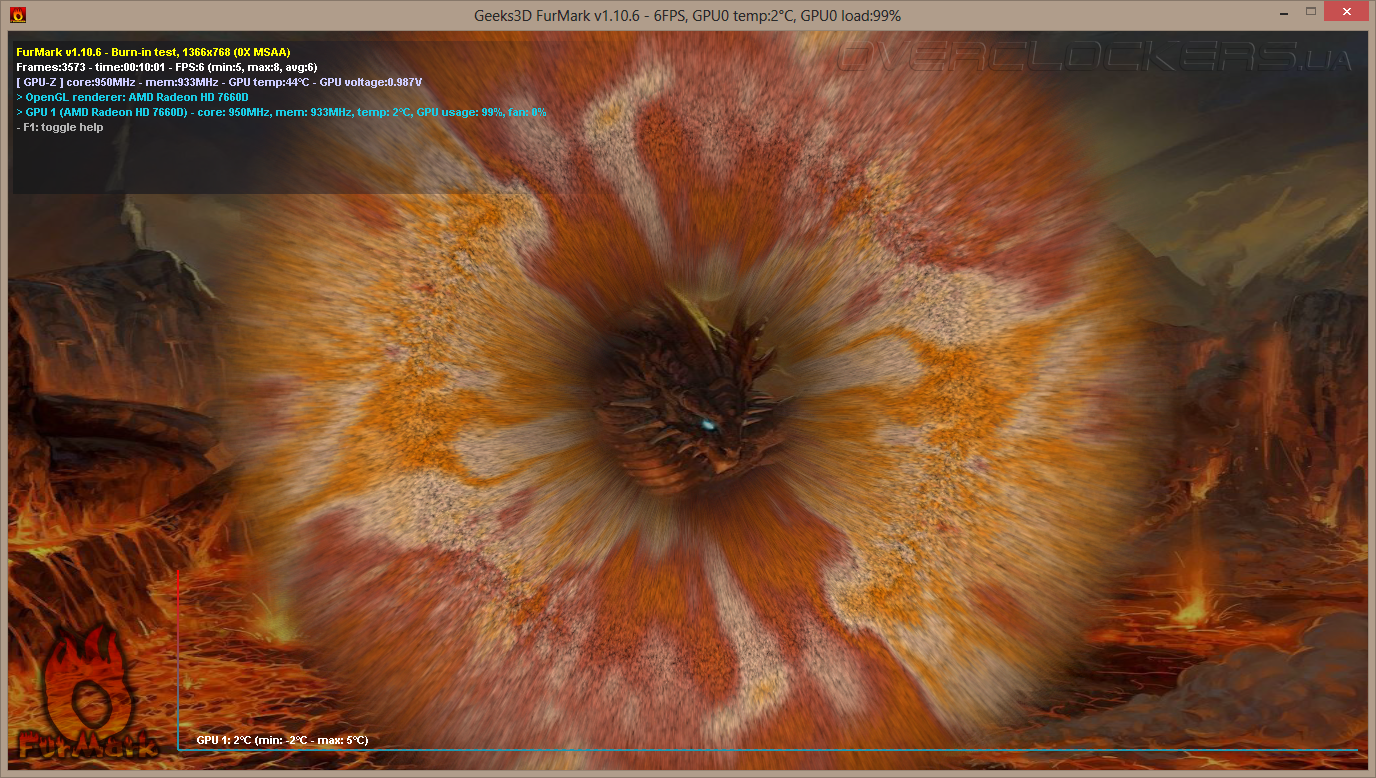Minimize the FurMark window
Image resolution: width=1376 pixels, height=778 pixels.
1283,14
